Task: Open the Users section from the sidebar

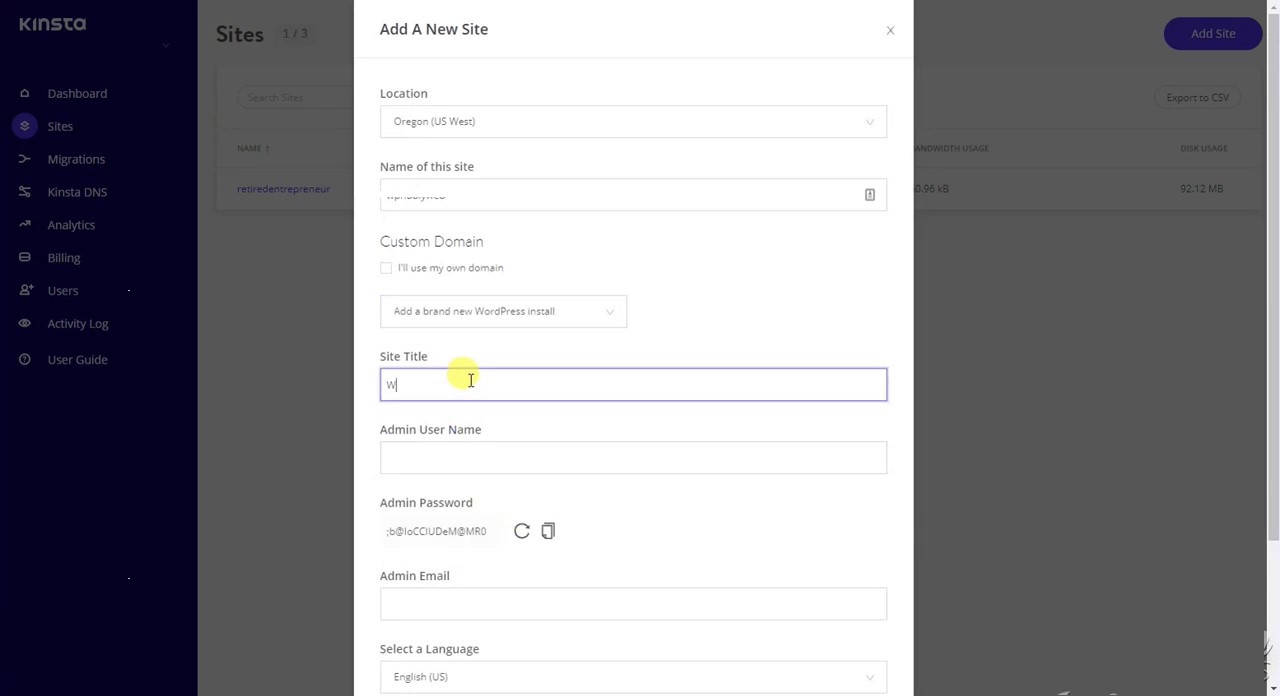Action: 24,290
